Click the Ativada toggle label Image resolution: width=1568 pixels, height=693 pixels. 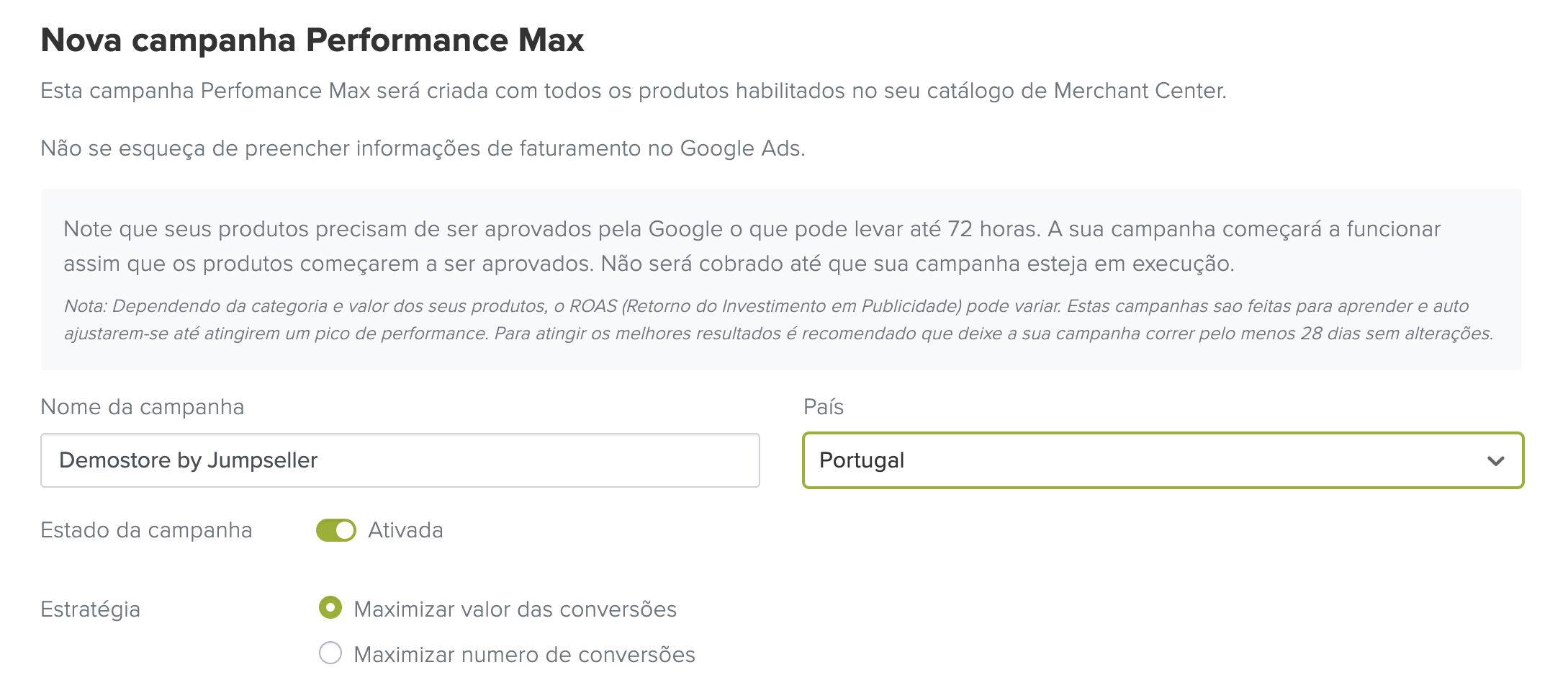point(405,530)
